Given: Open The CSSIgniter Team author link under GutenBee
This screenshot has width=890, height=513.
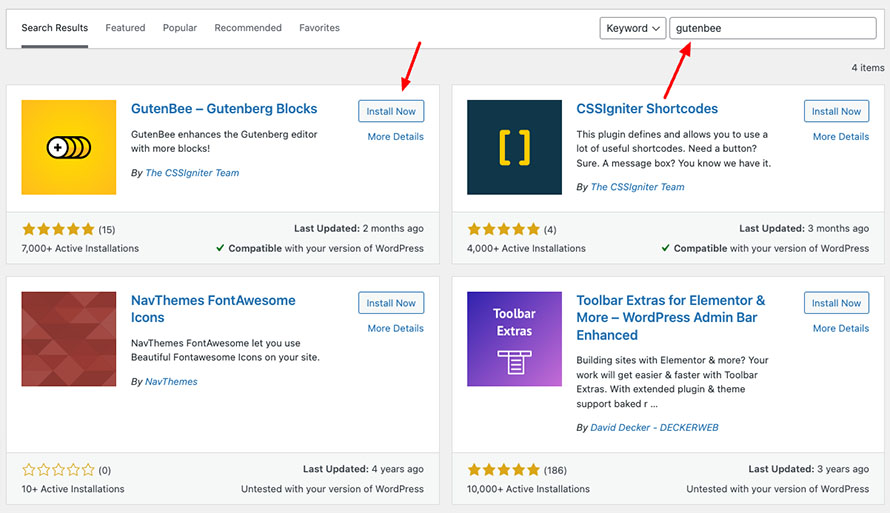Looking at the screenshot, I should (192, 173).
